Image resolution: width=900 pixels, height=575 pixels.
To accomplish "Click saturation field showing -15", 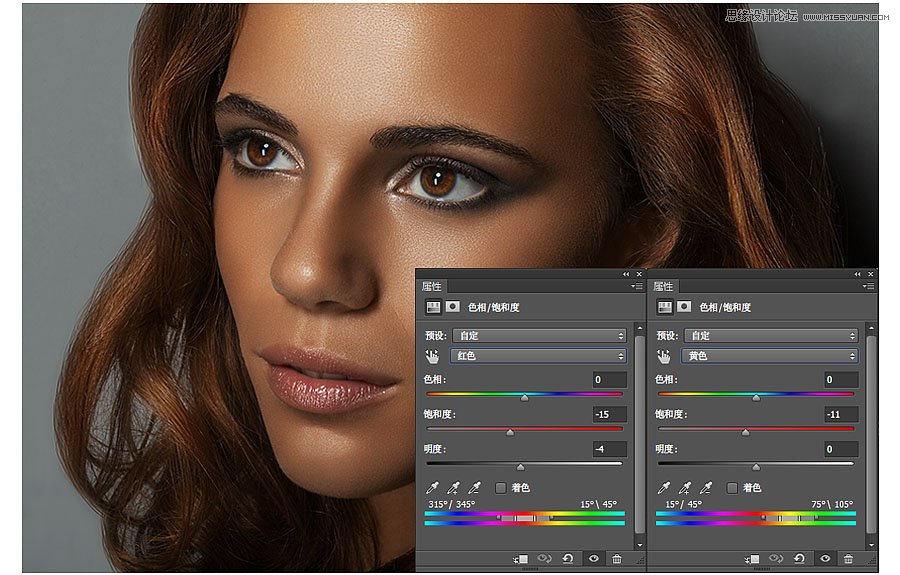I will pyautogui.click(x=610, y=414).
